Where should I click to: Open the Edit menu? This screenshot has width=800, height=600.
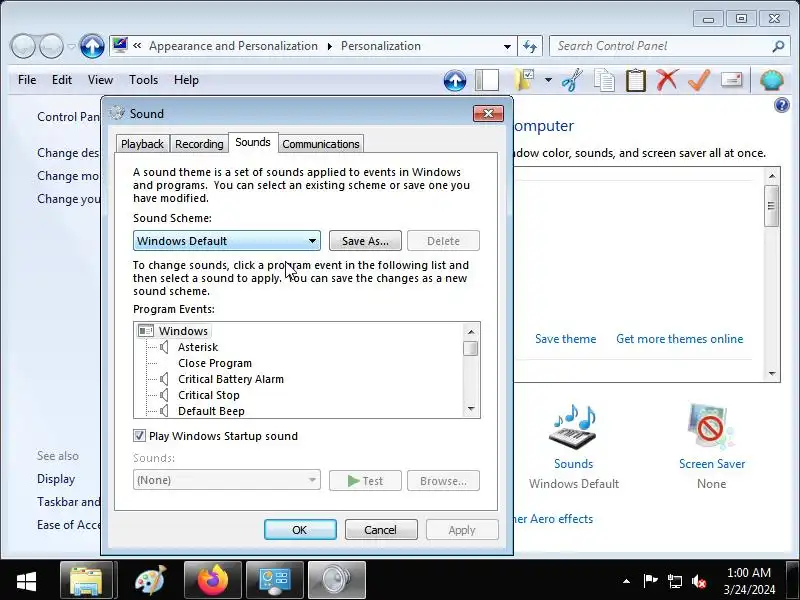(x=62, y=80)
